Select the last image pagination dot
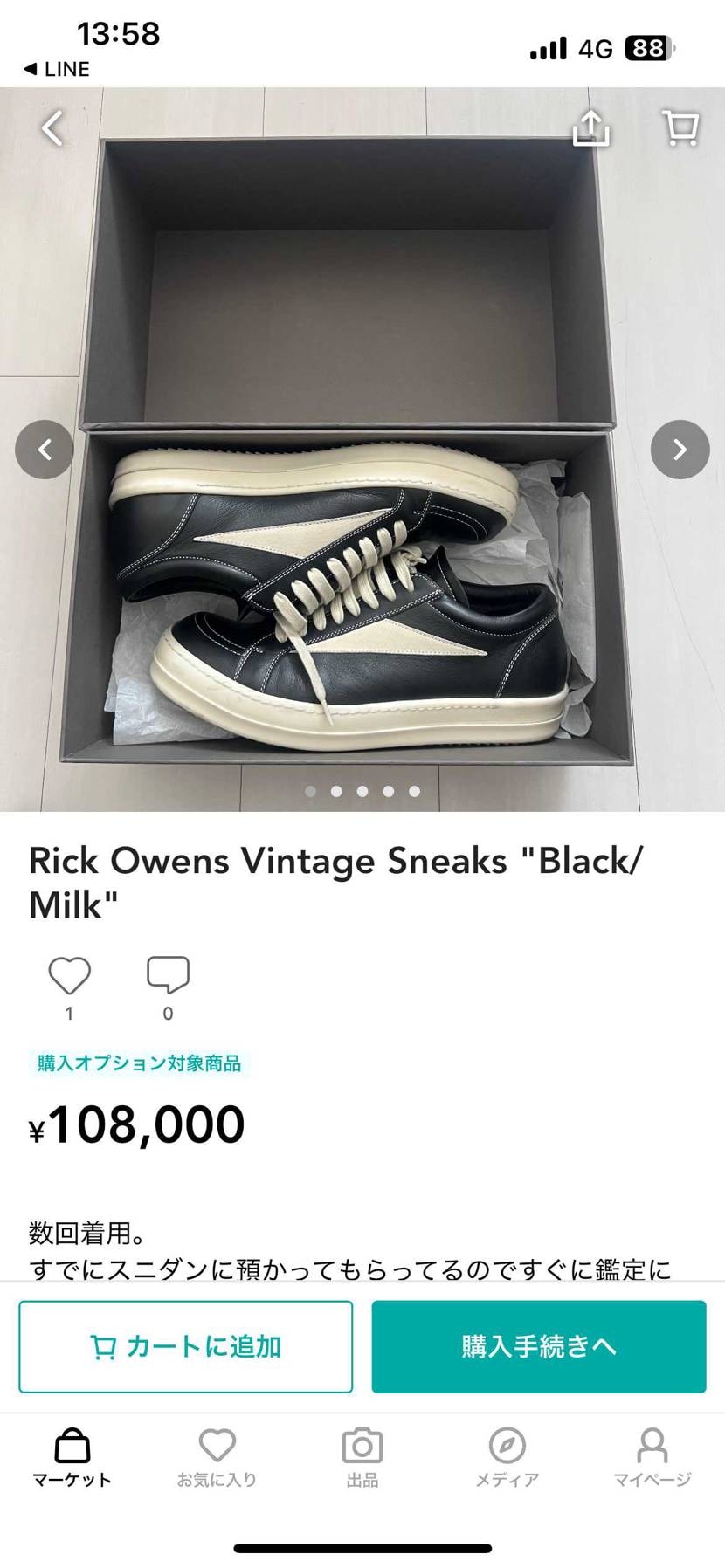Screen dimensions: 725x1568 pos(414,791)
